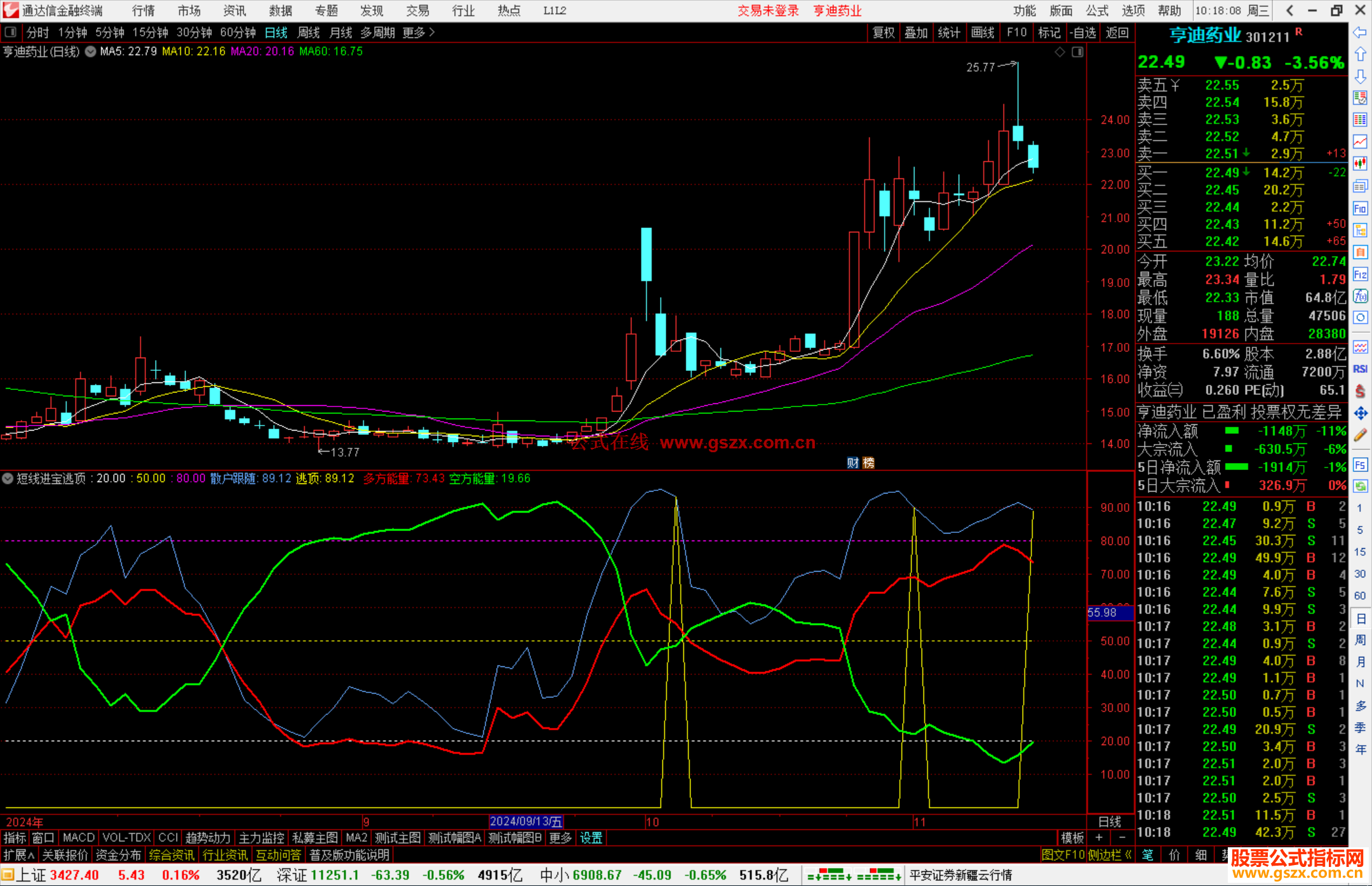Viewport: 1372px width, 886px height.
Task: Click the F12 trading sidebar icon
Action: tap(1360, 274)
